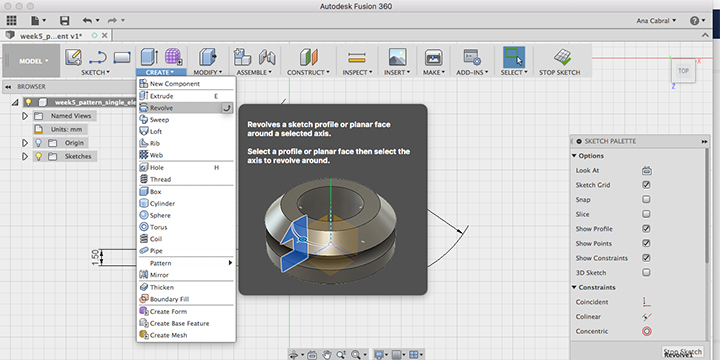Open the CONSTRUCT dropdown menu
The width and height of the screenshot is (720, 360).
click(309, 73)
